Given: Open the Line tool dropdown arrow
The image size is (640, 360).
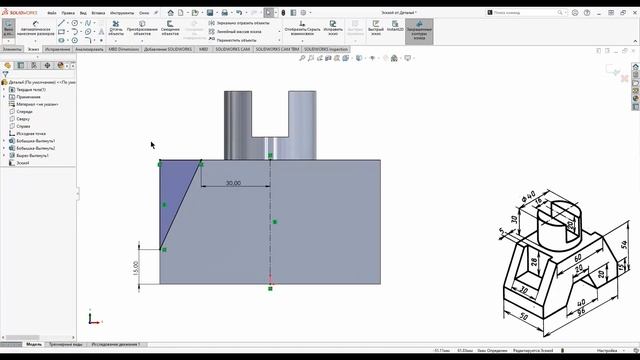Looking at the screenshot, I should [67, 23].
